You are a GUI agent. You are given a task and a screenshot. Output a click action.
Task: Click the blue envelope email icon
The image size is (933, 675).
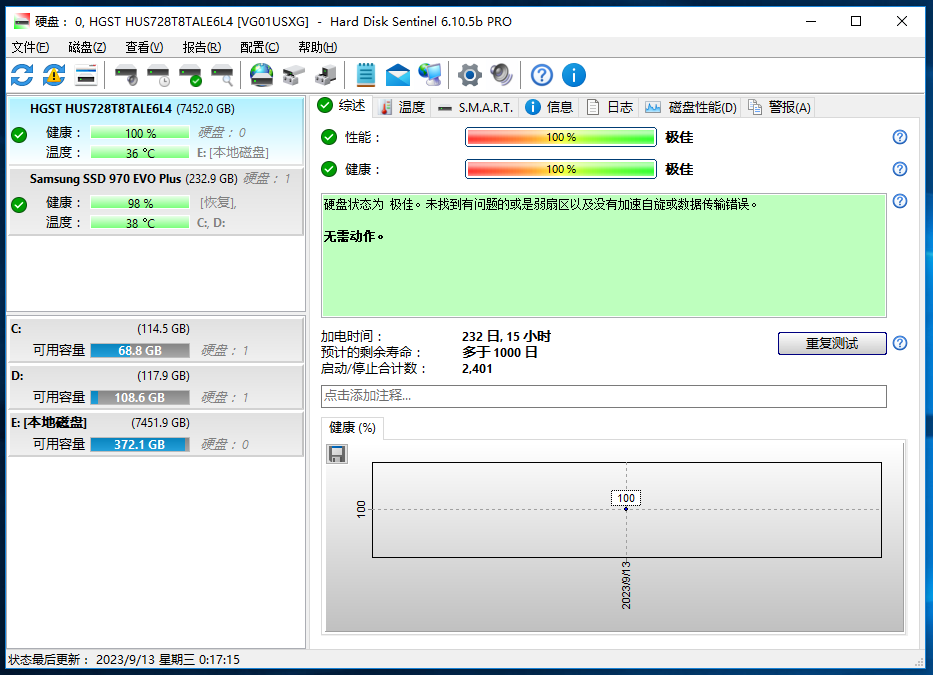coord(398,75)
